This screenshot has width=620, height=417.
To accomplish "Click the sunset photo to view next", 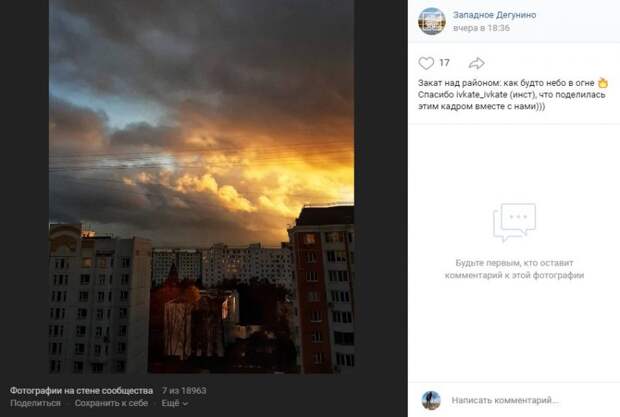I will [201, 187].
